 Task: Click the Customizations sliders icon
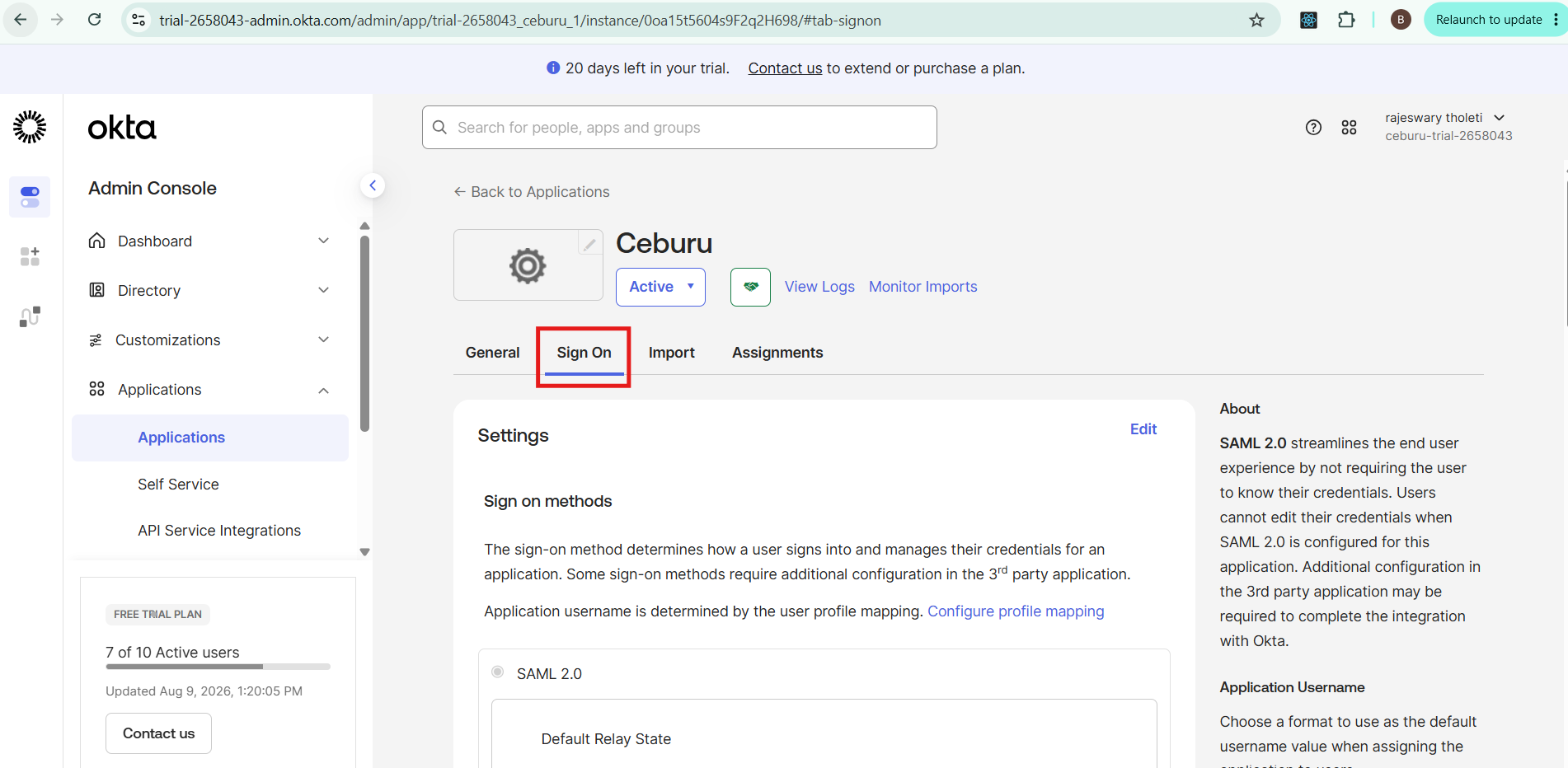(96, 340)
